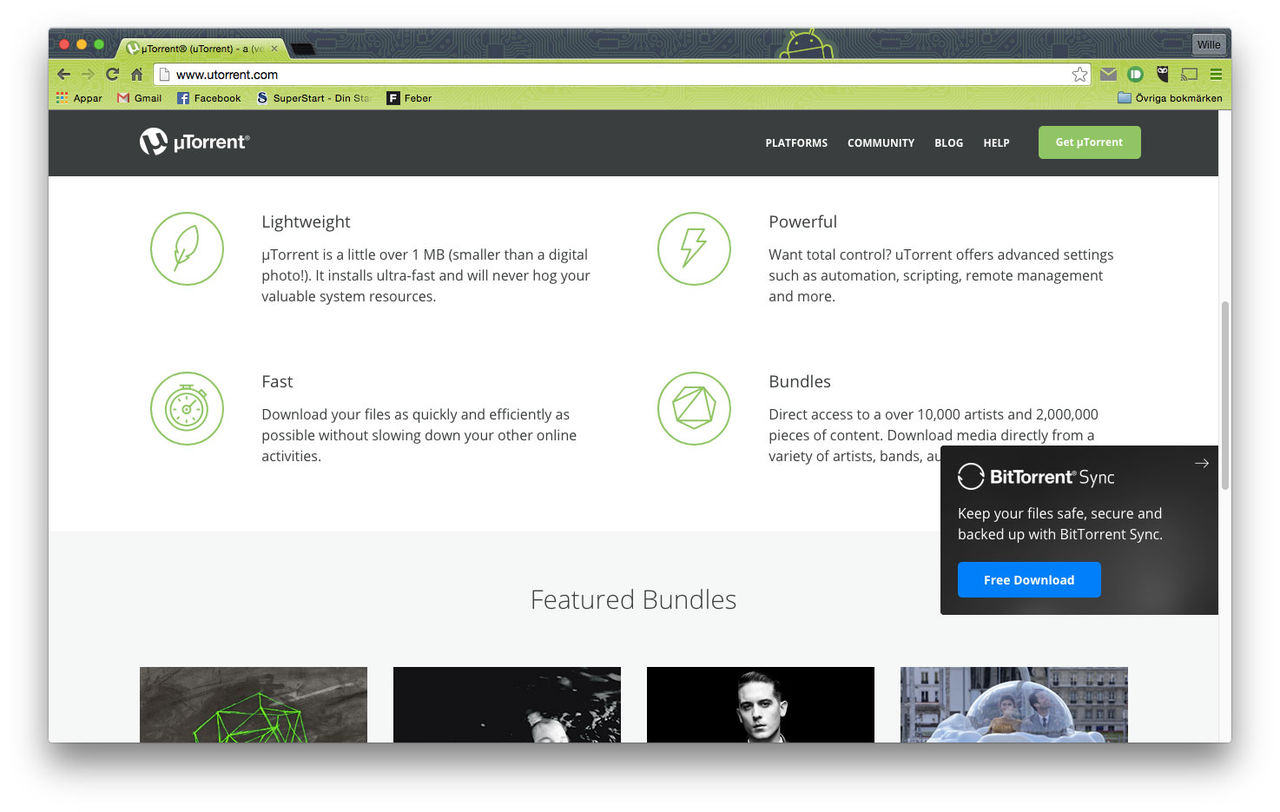Go to the BLOG page

pos(949,143)
